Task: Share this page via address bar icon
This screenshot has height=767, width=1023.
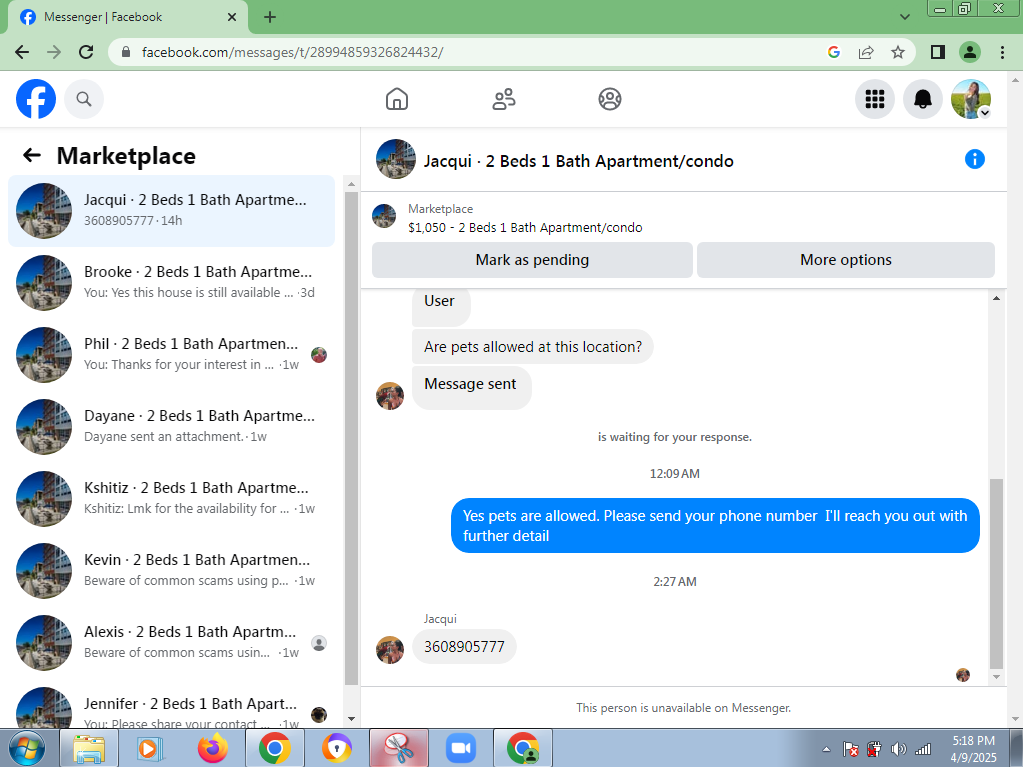Action: (x=866, y=52)
